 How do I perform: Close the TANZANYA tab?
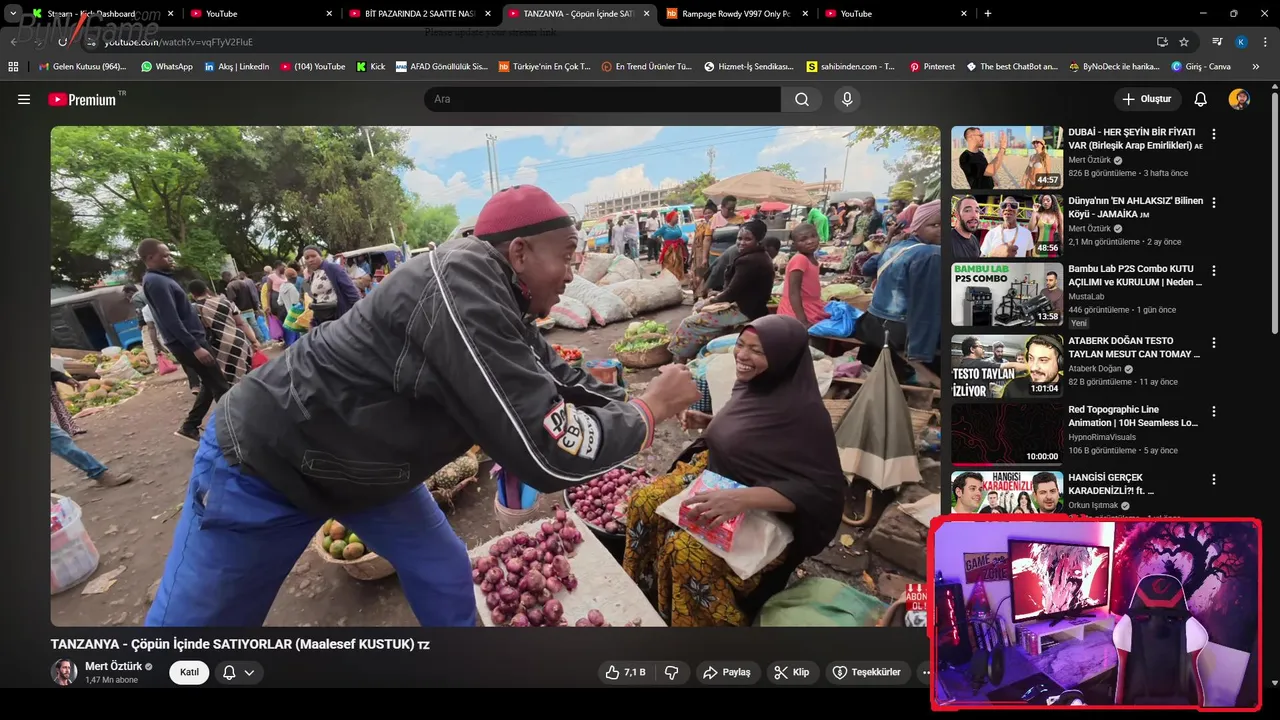[646, 14]
